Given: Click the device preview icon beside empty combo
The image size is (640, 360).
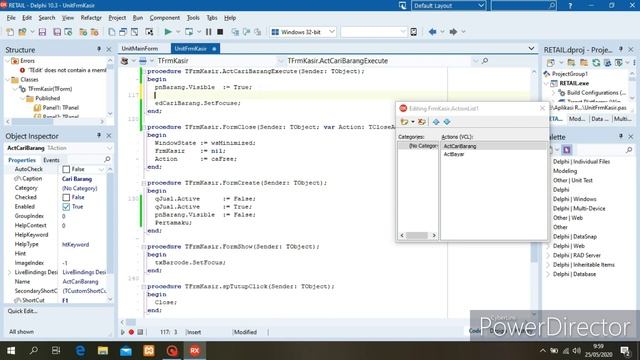Looking at the screenshot, I should (413, 32).
